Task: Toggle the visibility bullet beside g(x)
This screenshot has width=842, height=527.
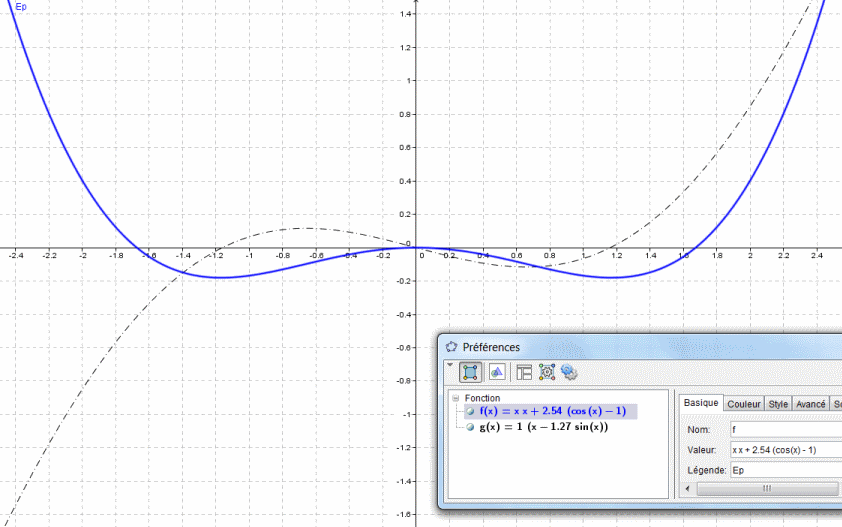Action: click(x=470, y=427)
